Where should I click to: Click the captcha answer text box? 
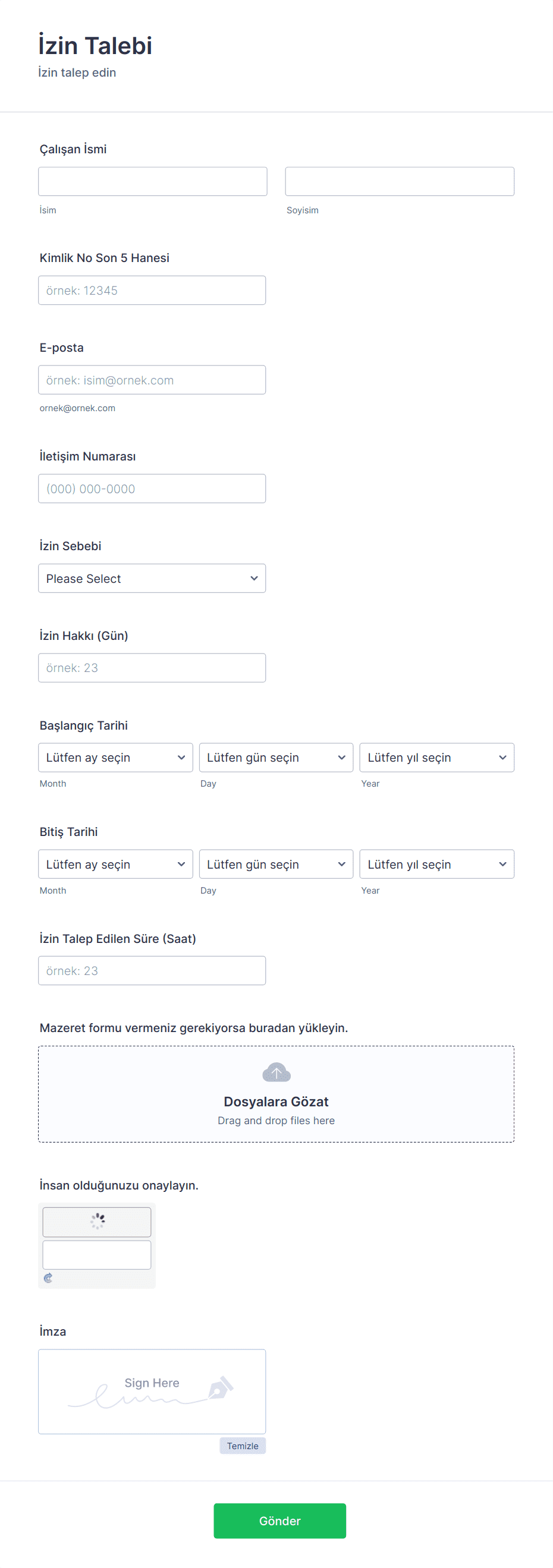point(97,1254)
